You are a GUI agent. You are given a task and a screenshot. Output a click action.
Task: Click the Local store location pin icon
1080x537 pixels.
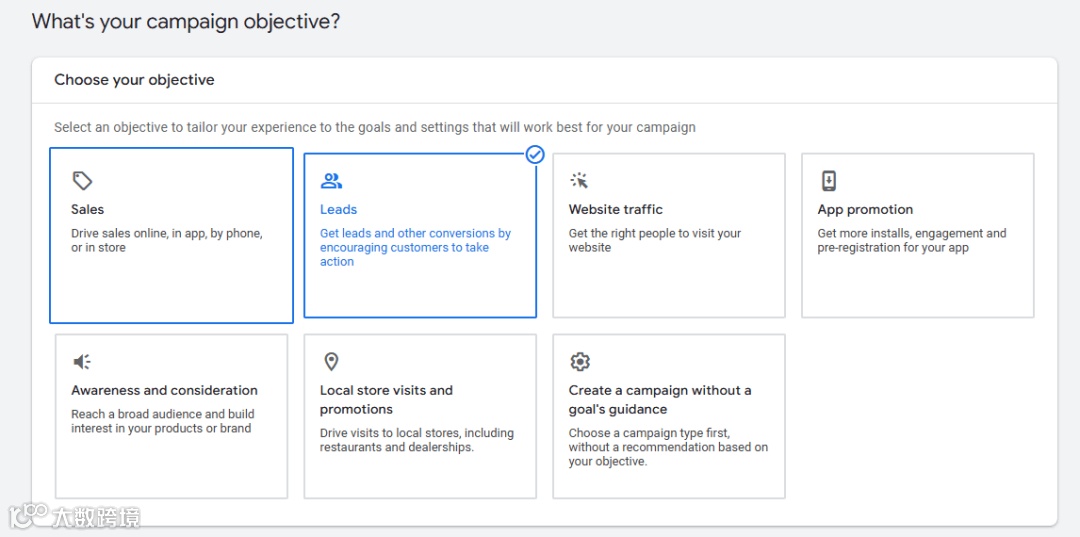tap(331, 362)
